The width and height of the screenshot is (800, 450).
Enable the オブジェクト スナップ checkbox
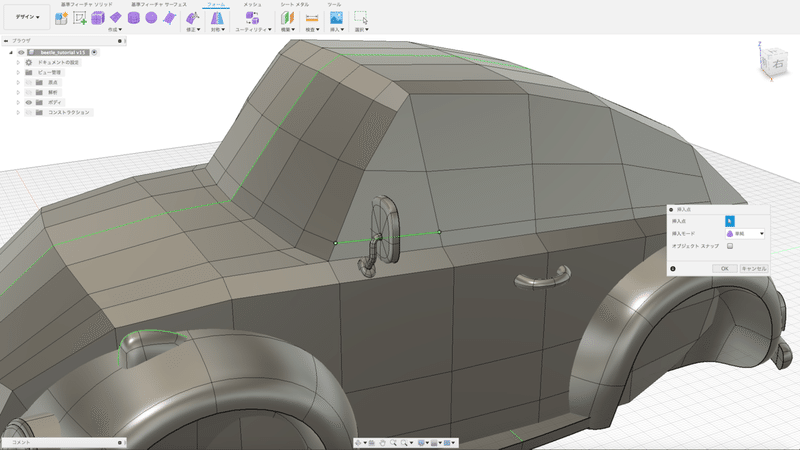(730, 246)
